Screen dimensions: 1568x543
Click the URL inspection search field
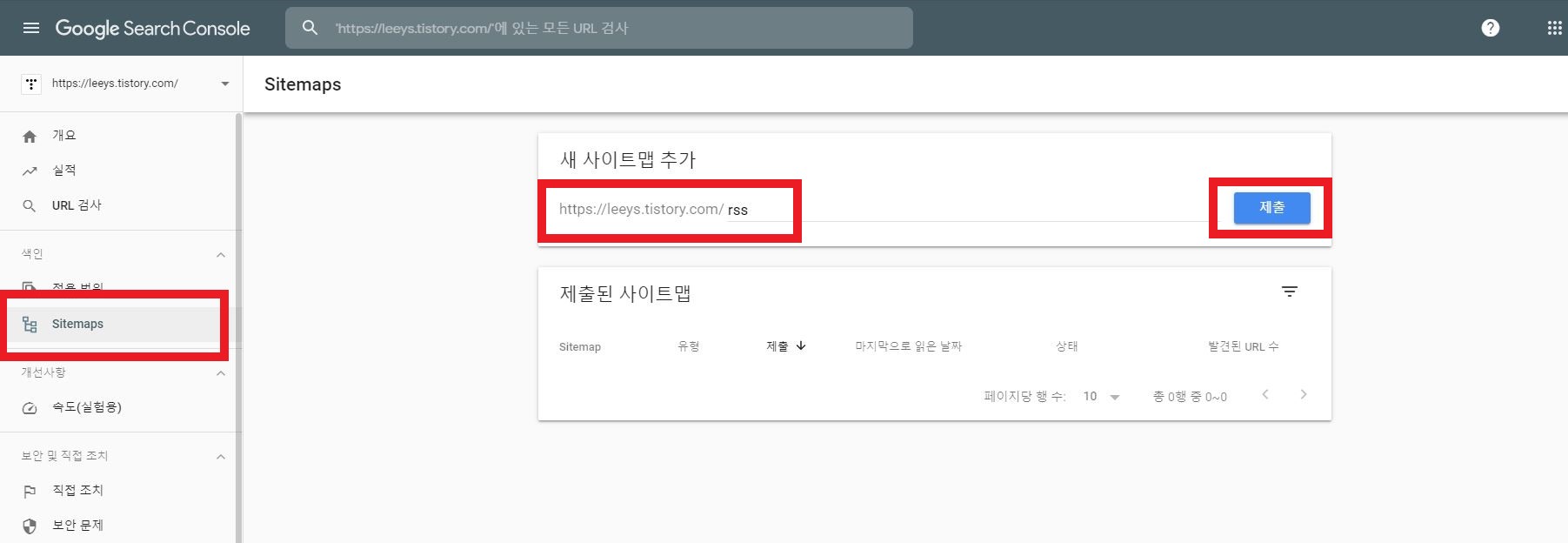tap(599, 28)
